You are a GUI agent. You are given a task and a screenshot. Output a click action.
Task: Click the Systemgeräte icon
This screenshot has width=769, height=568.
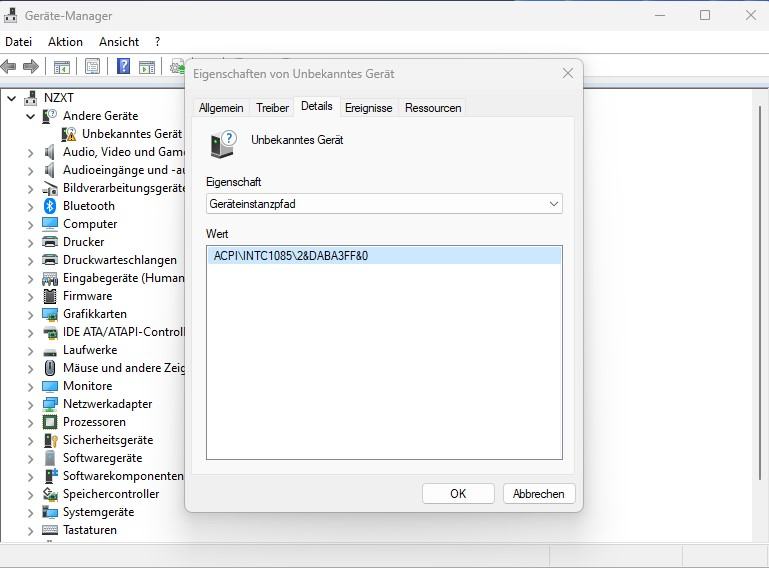tap(50, 512)
